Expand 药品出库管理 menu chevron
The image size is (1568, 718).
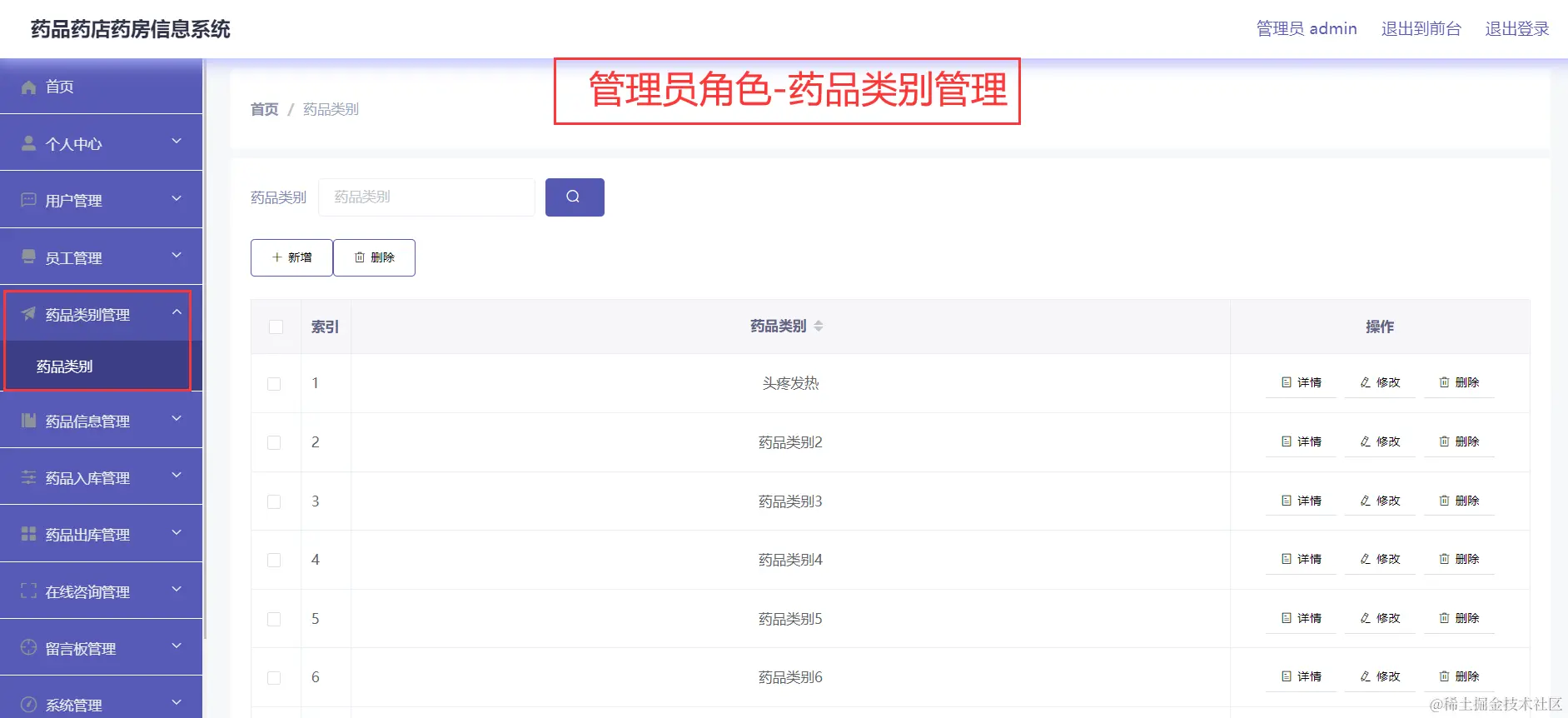coord(177,531)
